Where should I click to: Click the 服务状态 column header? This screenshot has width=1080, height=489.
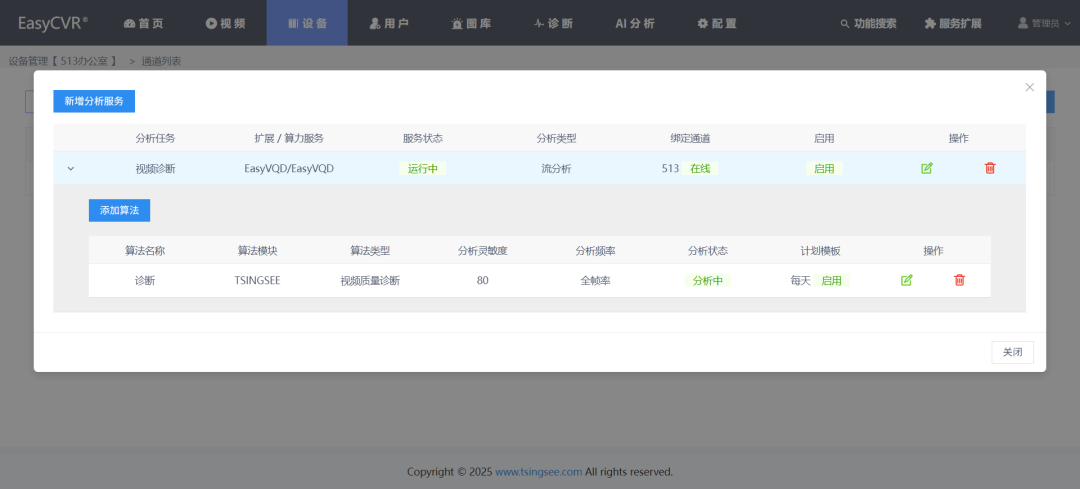point(423,138)
